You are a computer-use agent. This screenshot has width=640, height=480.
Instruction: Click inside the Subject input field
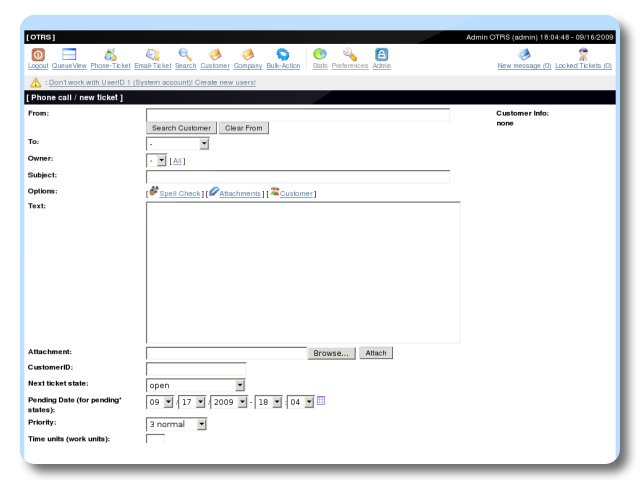(297, 177)
